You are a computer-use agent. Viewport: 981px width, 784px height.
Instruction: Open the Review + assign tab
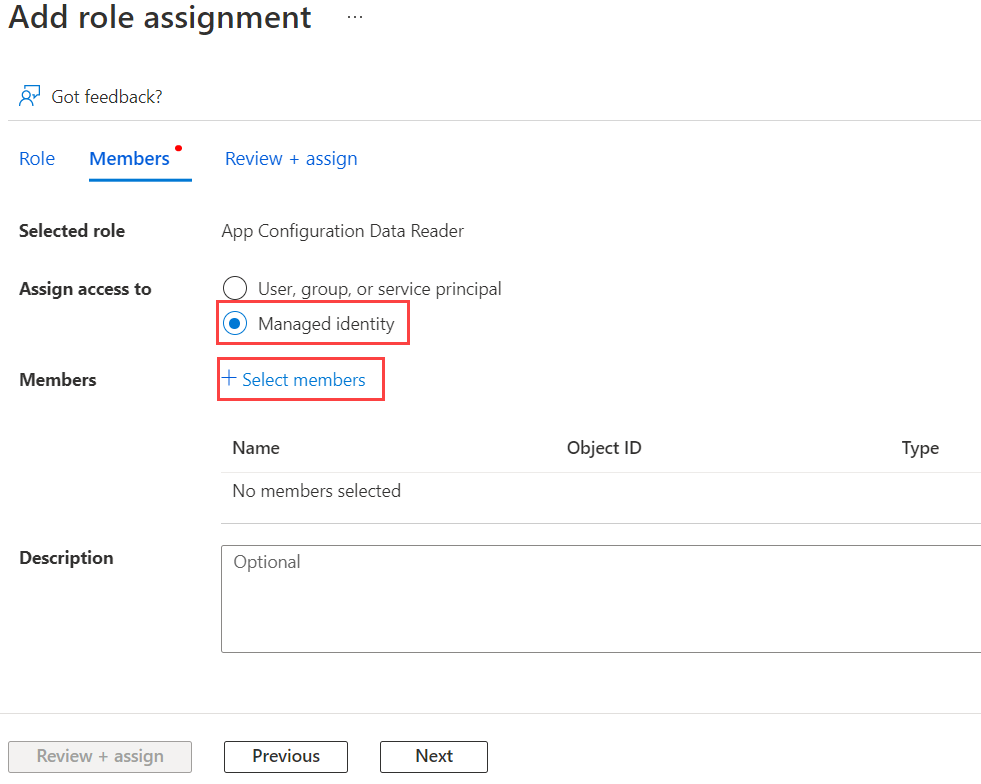point(291,158)
